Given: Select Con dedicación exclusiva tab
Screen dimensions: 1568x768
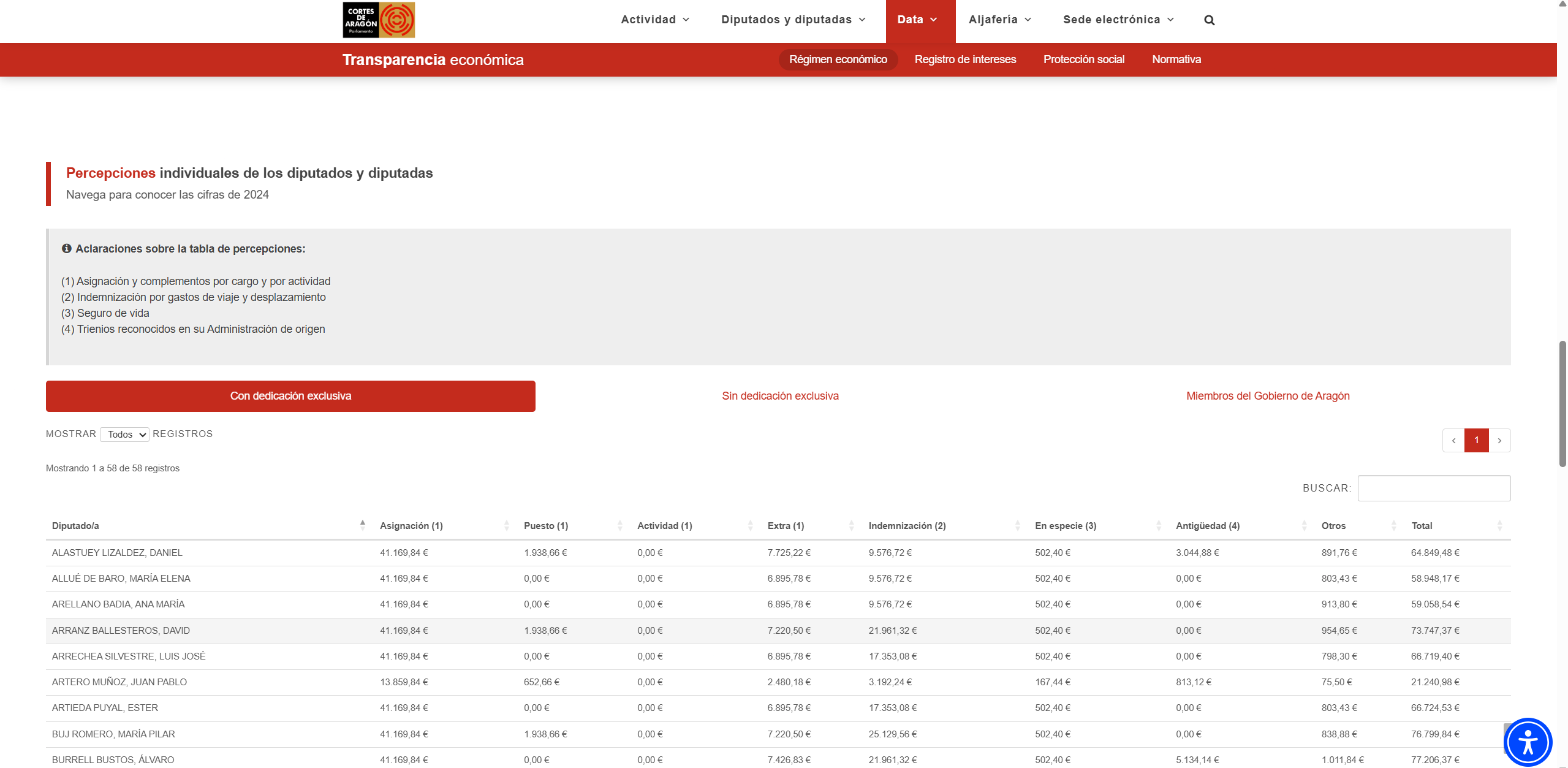Looking at the screenshot, I should (290, 396).
